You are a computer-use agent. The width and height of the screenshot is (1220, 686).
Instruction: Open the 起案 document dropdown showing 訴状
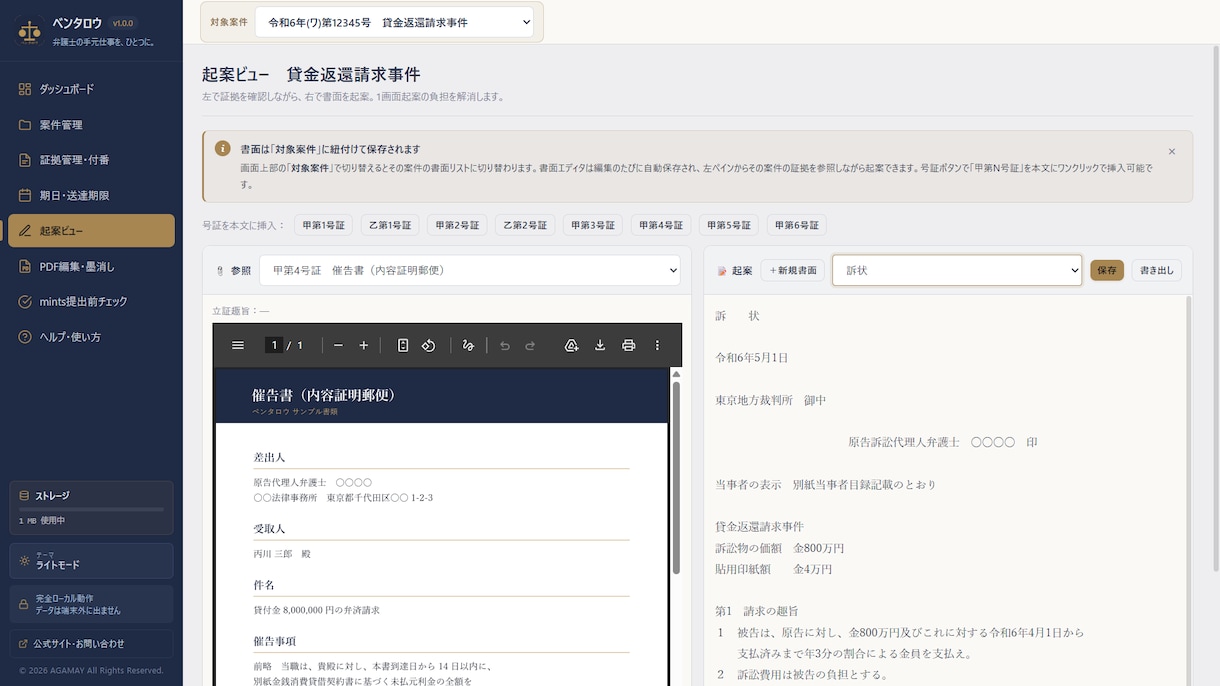click(957, 270)
